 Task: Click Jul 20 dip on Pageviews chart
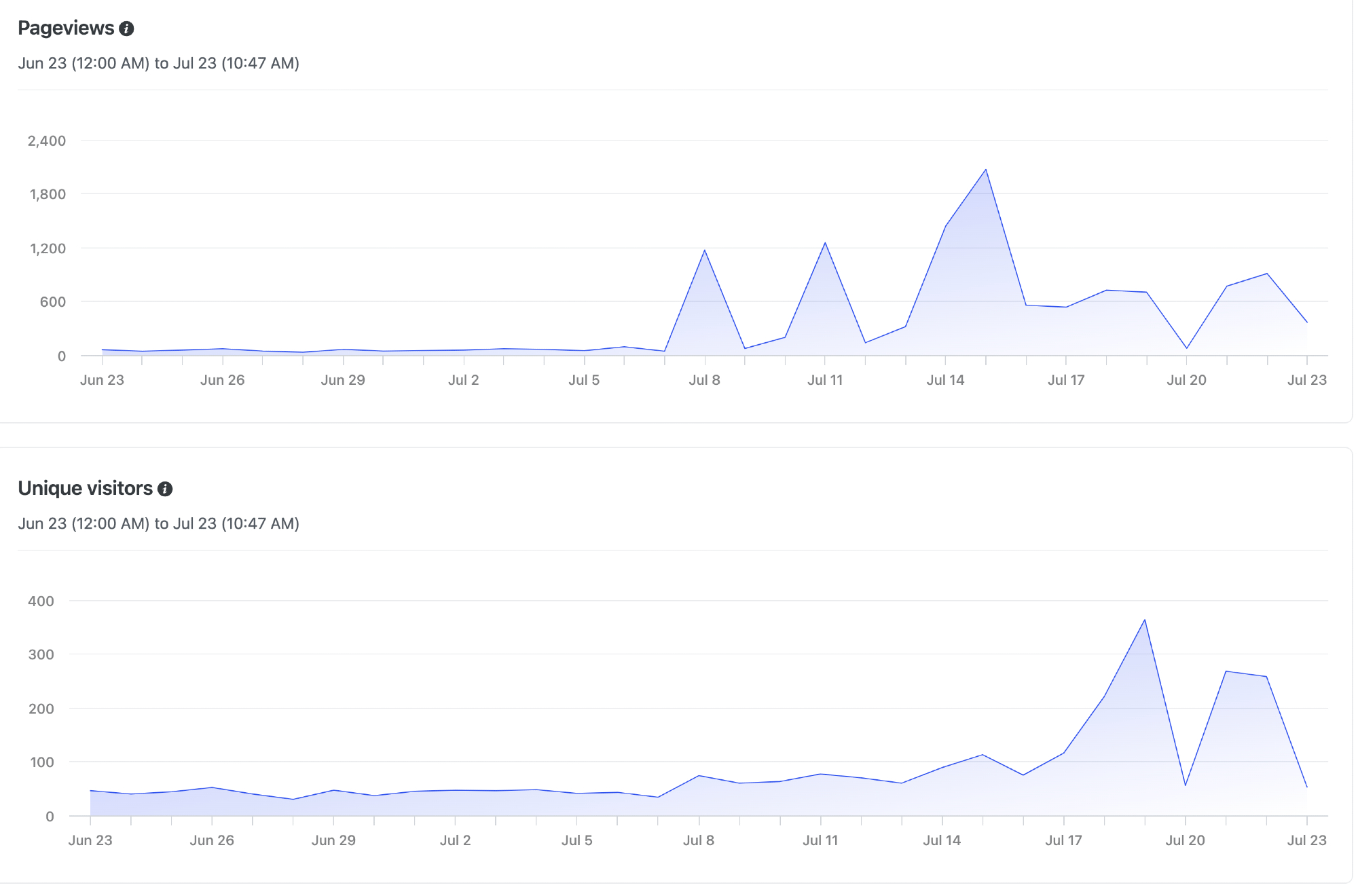pos(1186,348)
